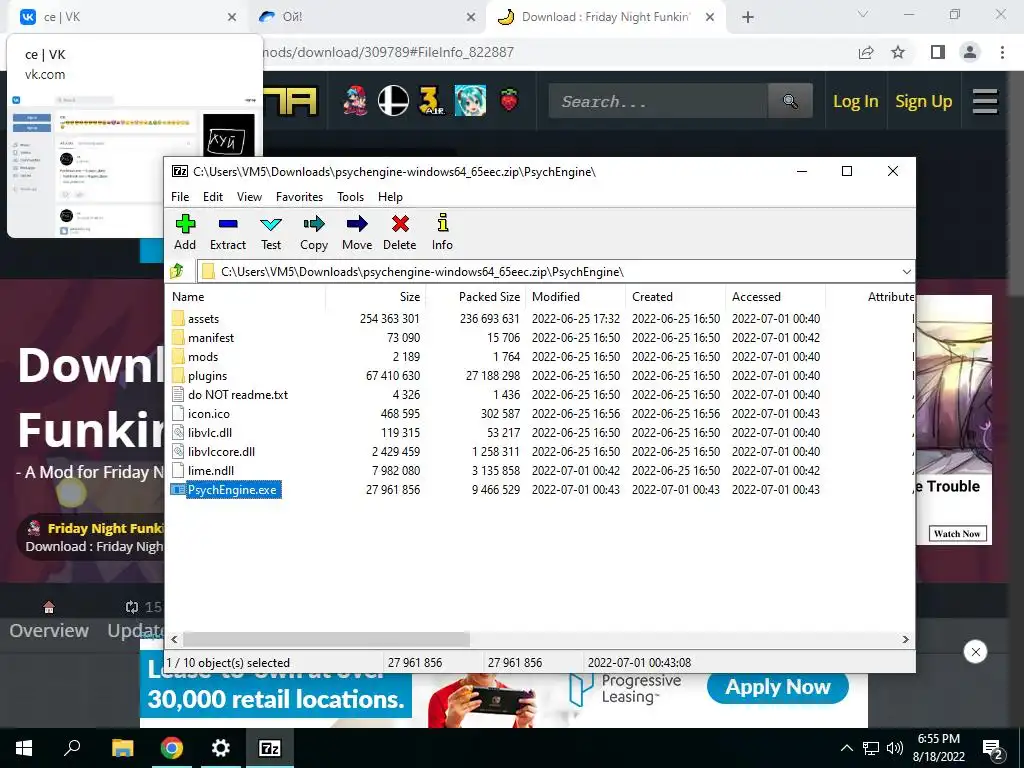This screenshot has height=768, width=1024.
Task: Select libvlccore.dll file
Action: 221,451
